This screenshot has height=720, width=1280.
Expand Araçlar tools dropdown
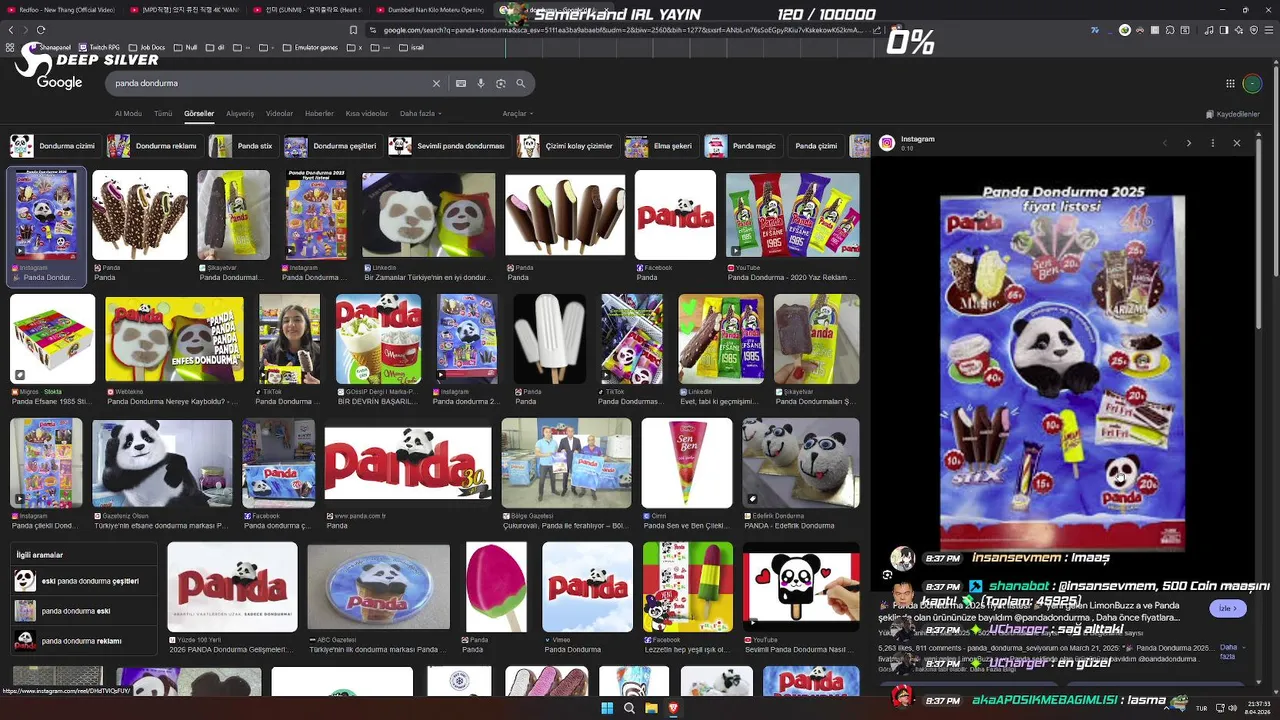click(x=517, y=114)
